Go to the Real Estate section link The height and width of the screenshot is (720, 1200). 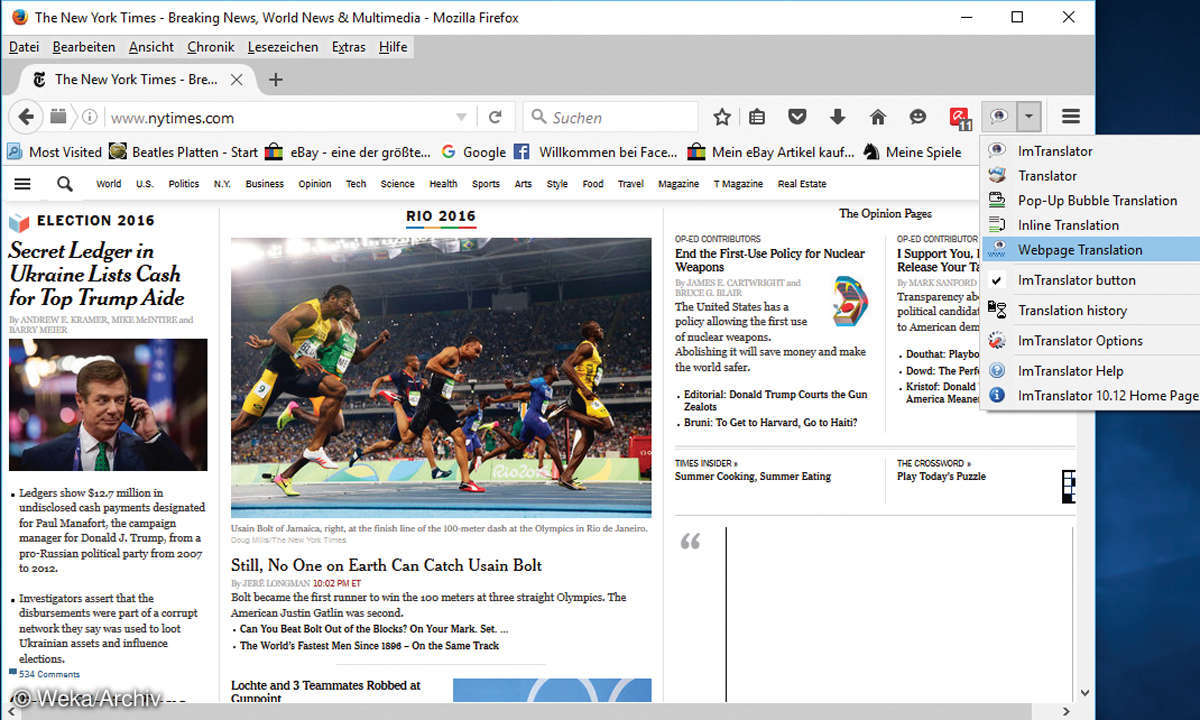pyautogui.click(x=802, y=184)
